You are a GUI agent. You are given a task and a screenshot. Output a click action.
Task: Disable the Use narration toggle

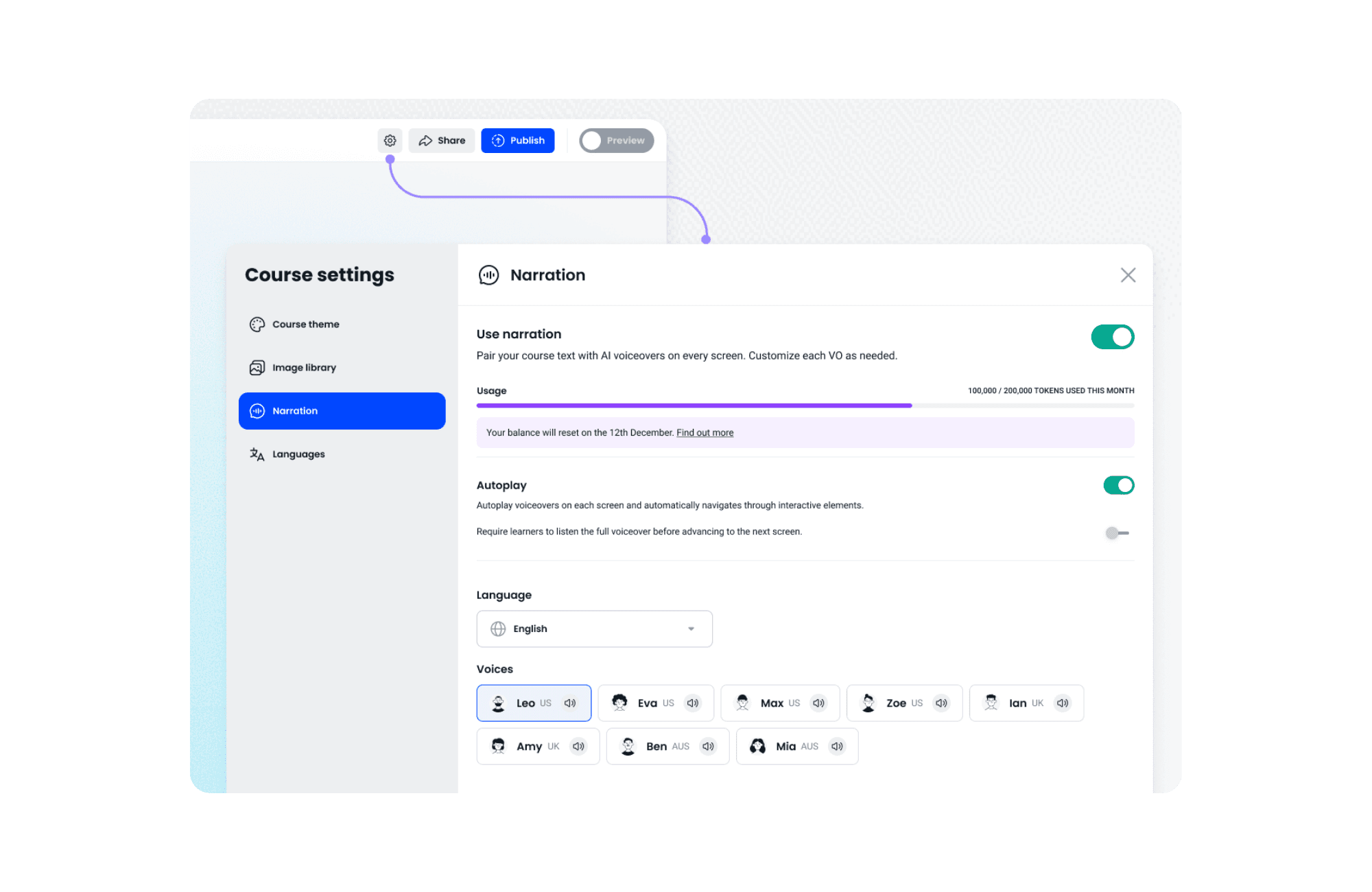(1112, 337)
